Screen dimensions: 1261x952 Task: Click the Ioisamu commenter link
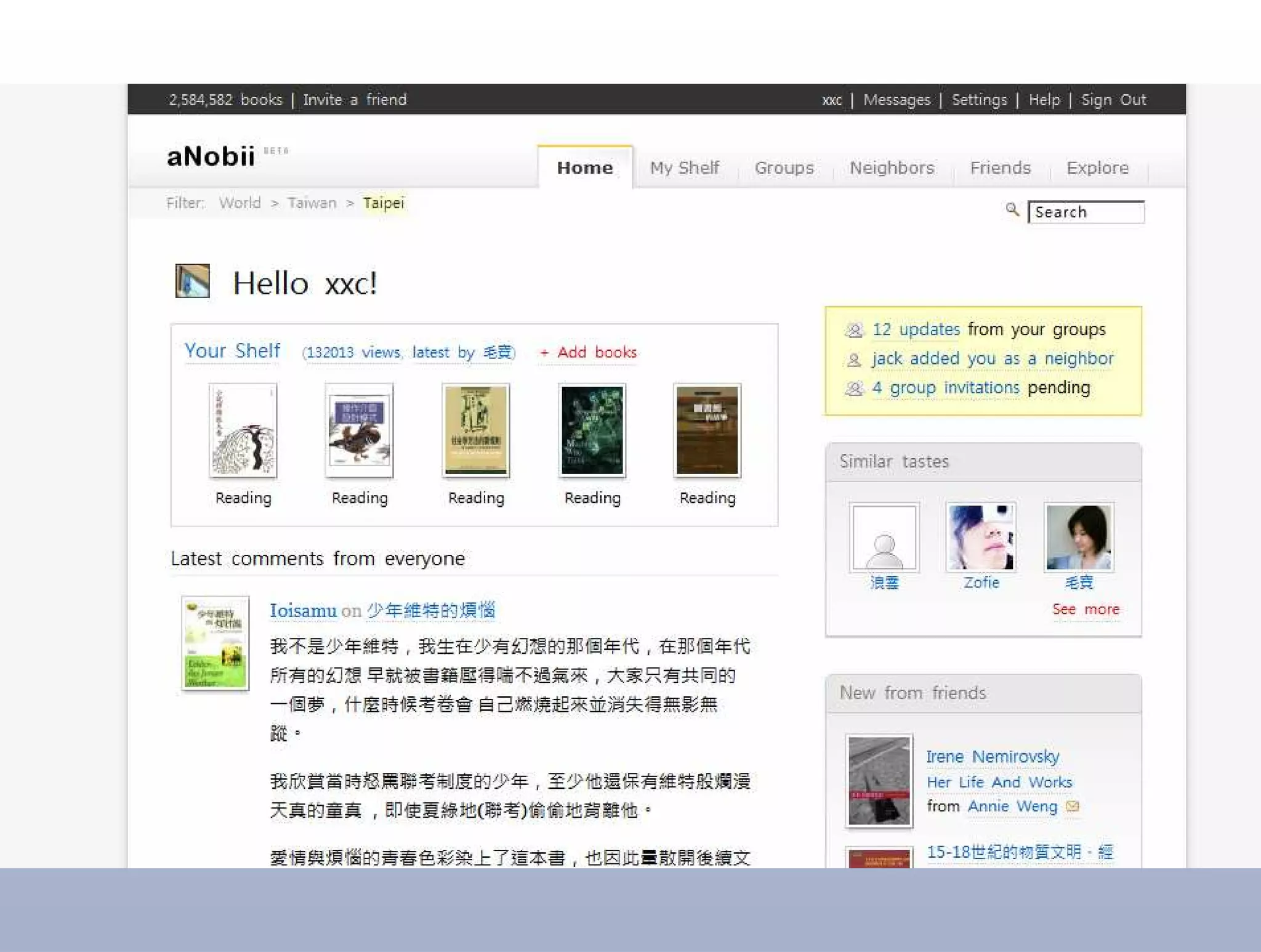click(303, 610)
